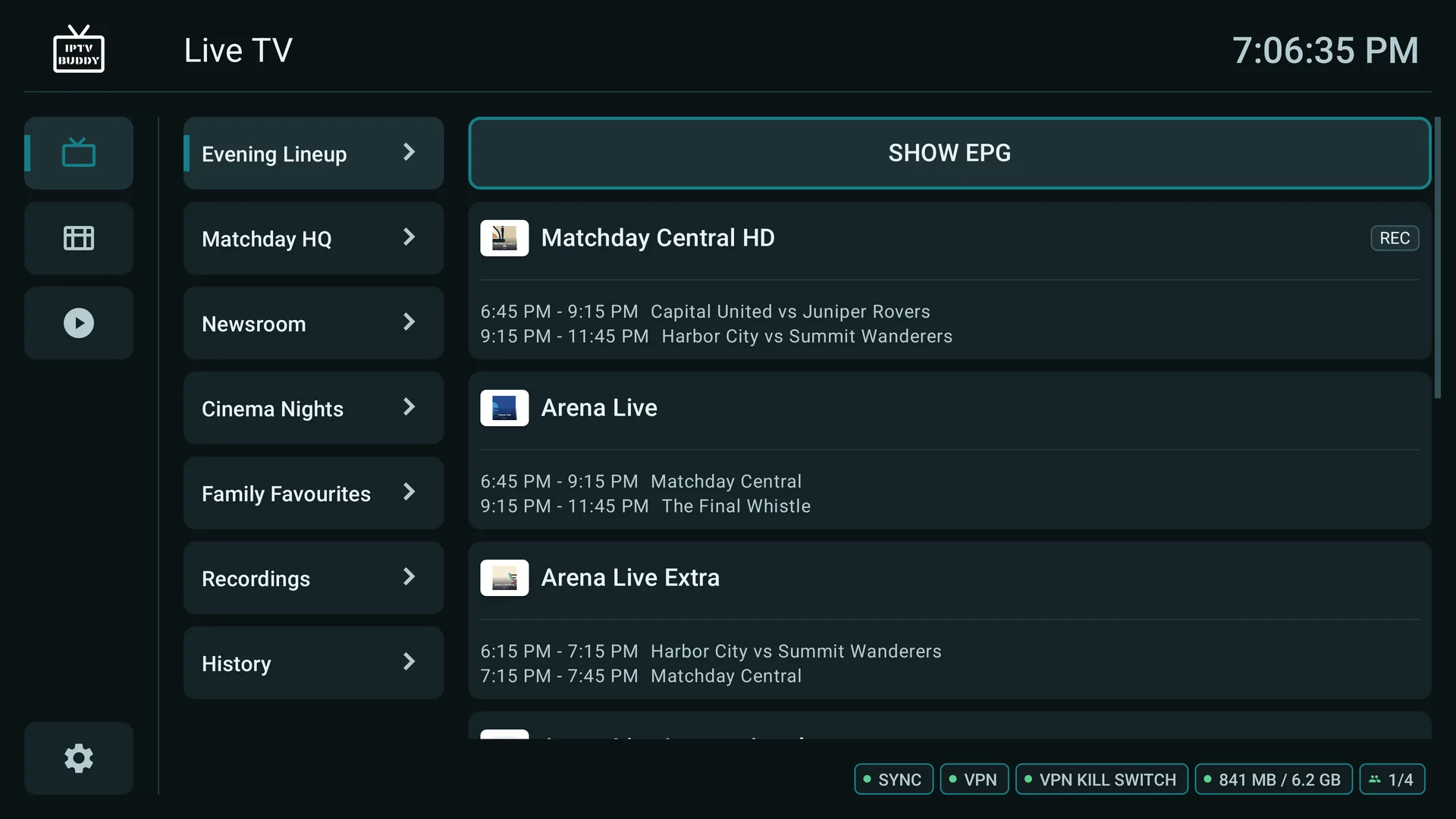Expand Cinema Nights chevron
Image resolution: width=1456 pixels, height=819 pixels.
(409, 407)
